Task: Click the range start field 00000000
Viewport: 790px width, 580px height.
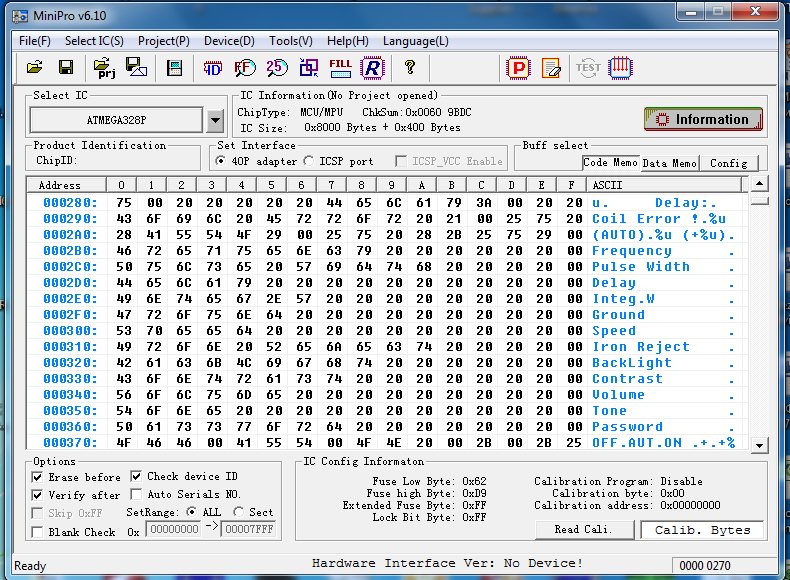Action: [x=174, y=529]
